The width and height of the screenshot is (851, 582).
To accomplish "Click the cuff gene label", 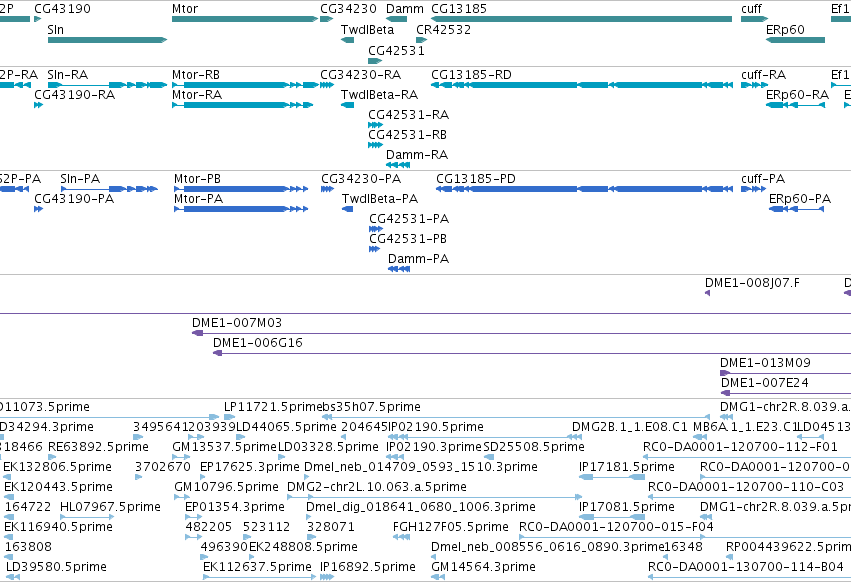I will tap(752, 9).
